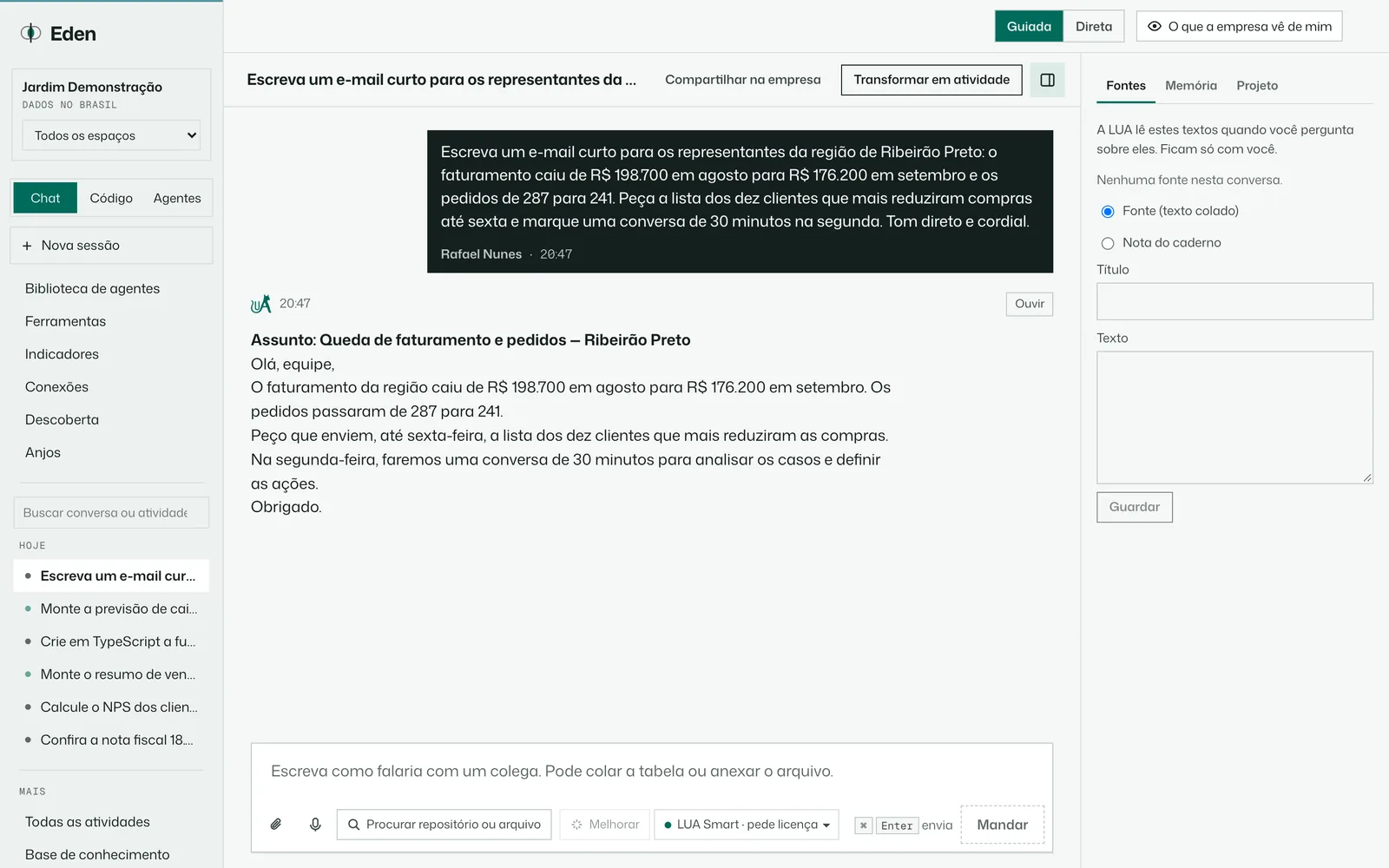The image size is (1389, 868).
Task: Open the Chat tab
Action: (45, 198)
